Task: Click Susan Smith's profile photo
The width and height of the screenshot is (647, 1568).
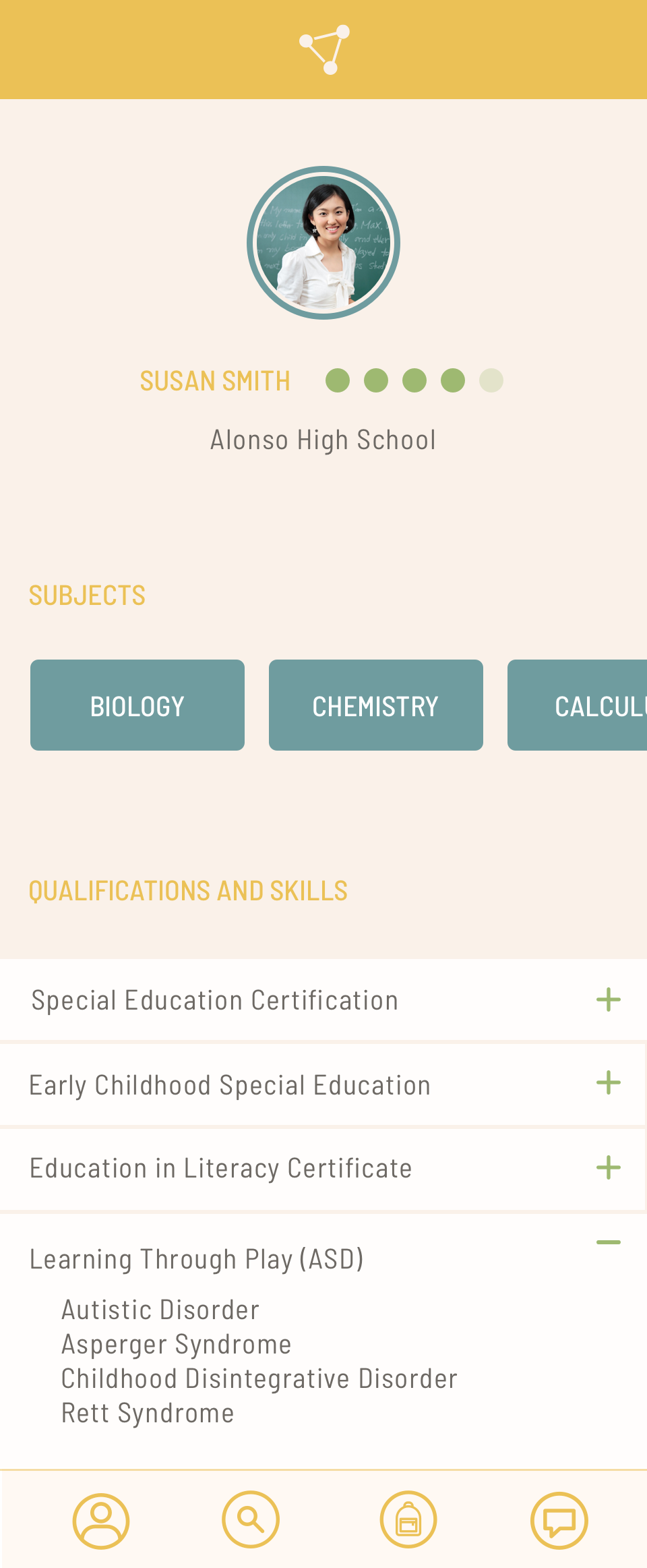Action: [323, 243]
